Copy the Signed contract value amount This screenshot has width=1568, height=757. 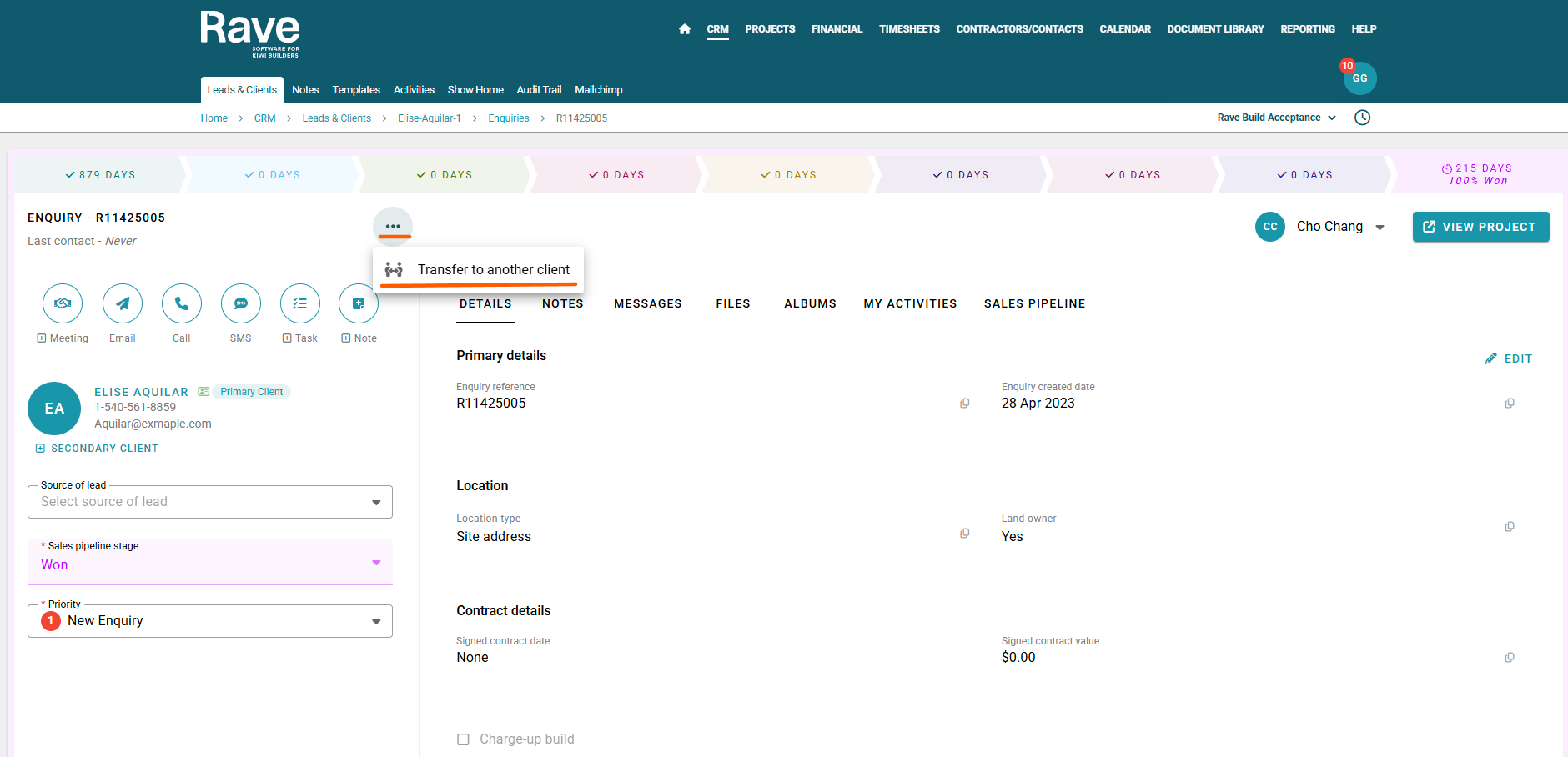(x=1510, y=658)
